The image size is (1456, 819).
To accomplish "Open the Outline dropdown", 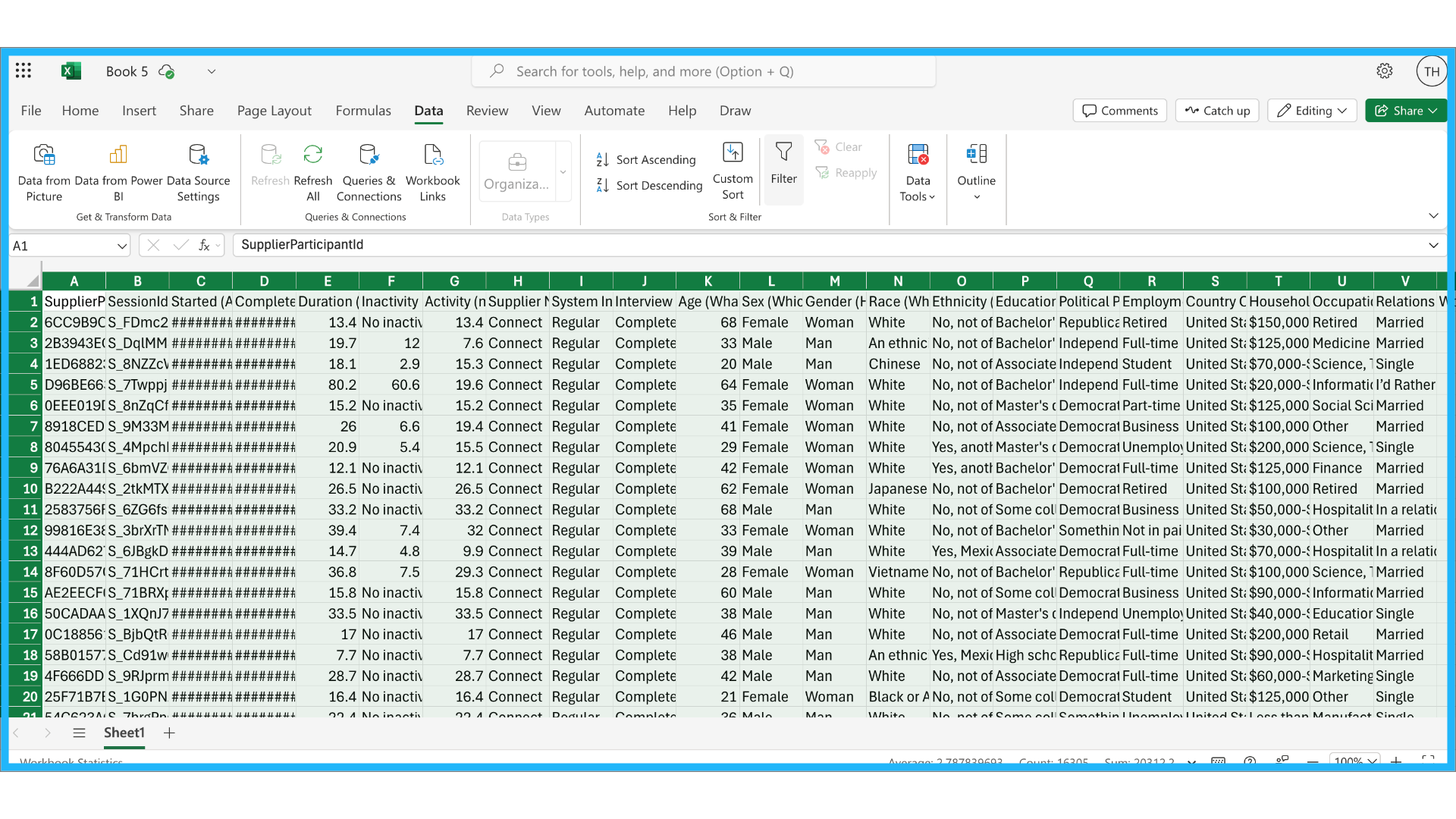I will coord(976,174).
